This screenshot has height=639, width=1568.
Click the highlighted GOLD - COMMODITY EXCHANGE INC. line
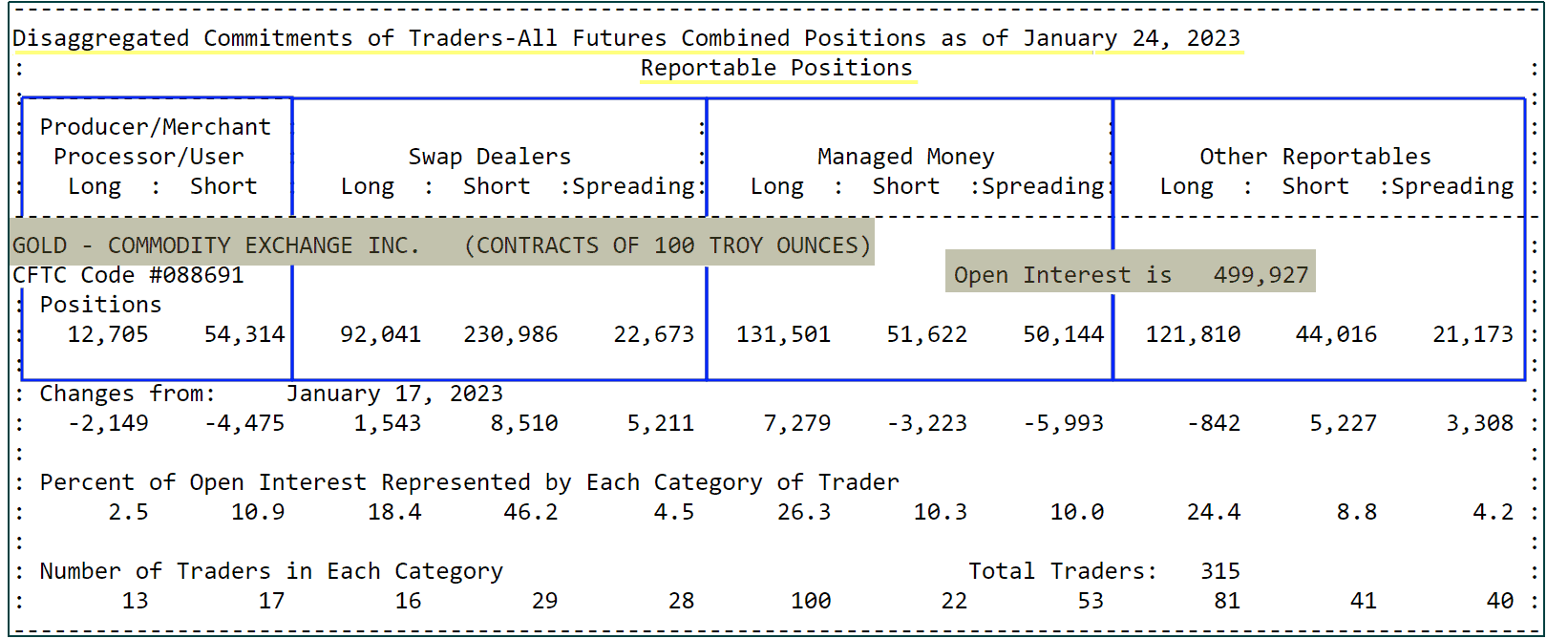(x=441, y=245)
